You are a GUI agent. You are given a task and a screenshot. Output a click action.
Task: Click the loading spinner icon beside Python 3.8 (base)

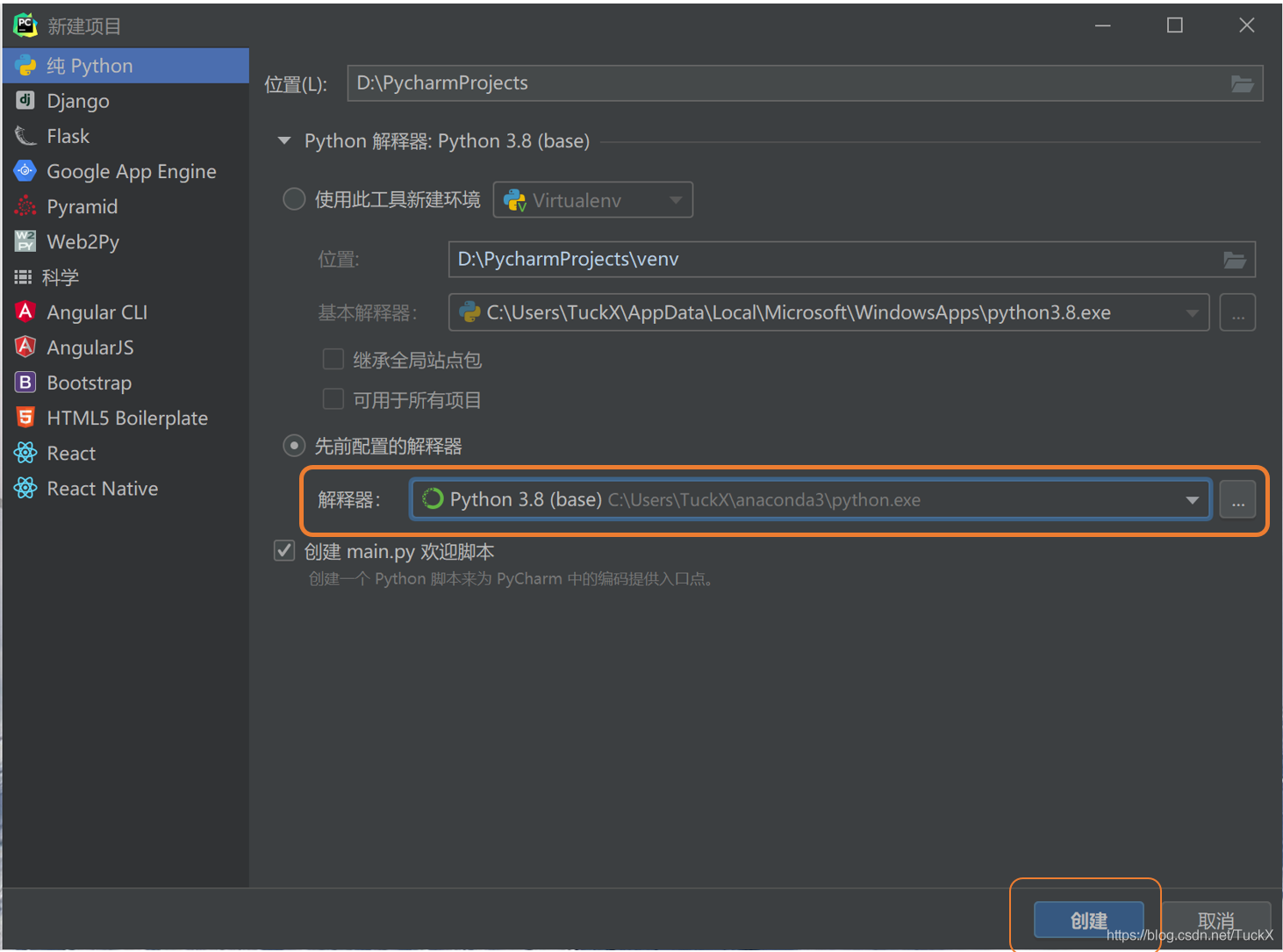click(x=433, y=499)
